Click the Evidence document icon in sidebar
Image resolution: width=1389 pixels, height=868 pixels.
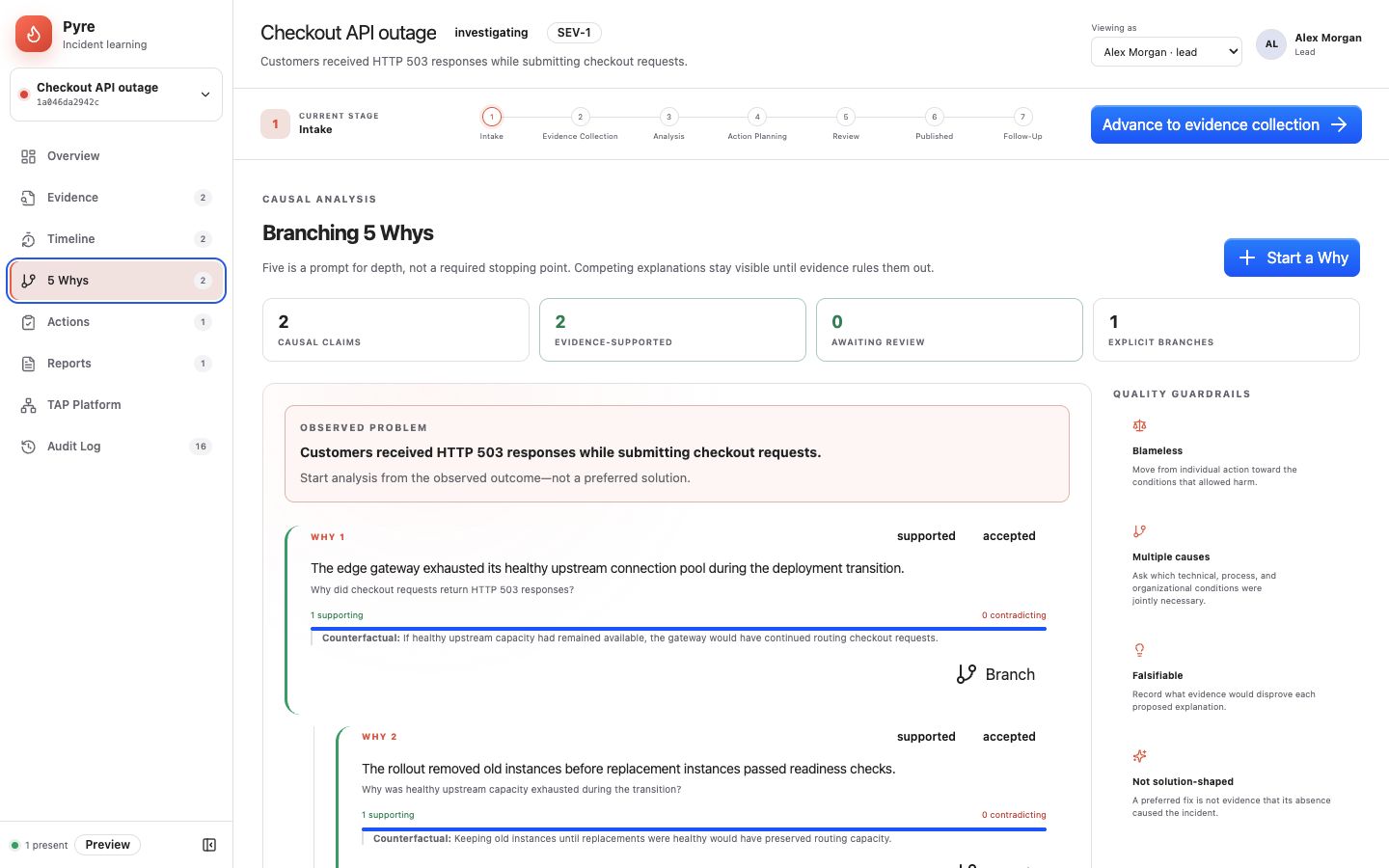tap(28, 198)
